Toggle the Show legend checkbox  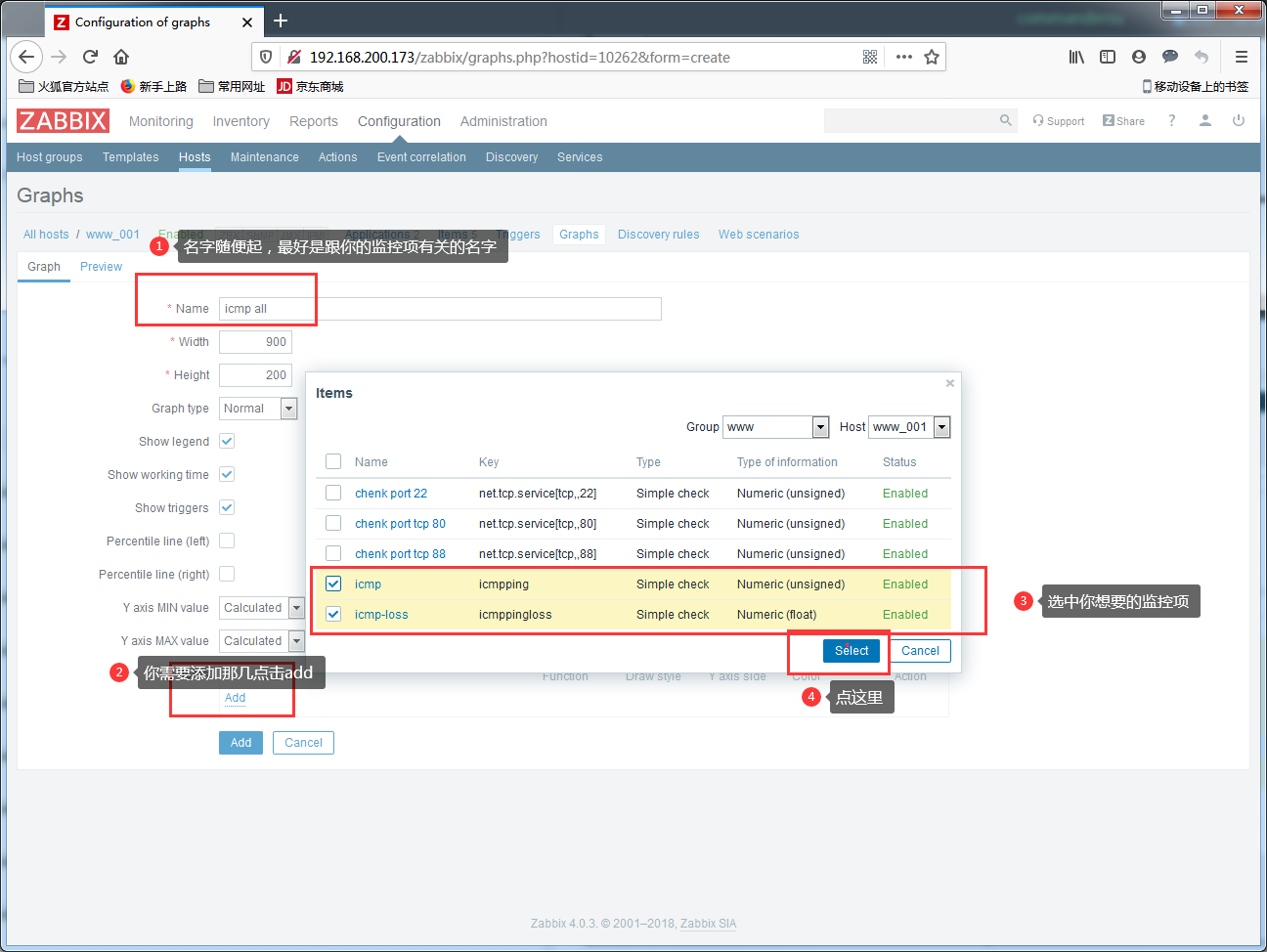[227, 441]
